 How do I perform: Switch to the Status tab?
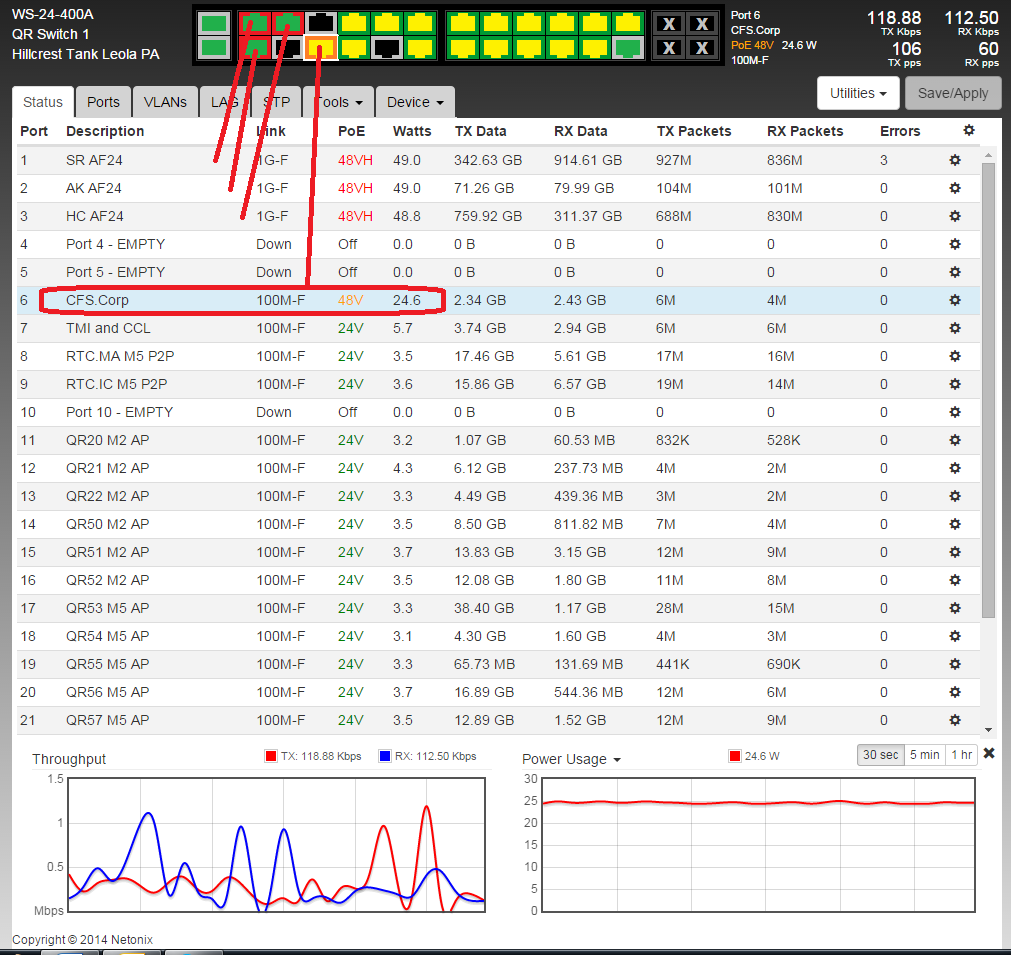click(43, 102)
